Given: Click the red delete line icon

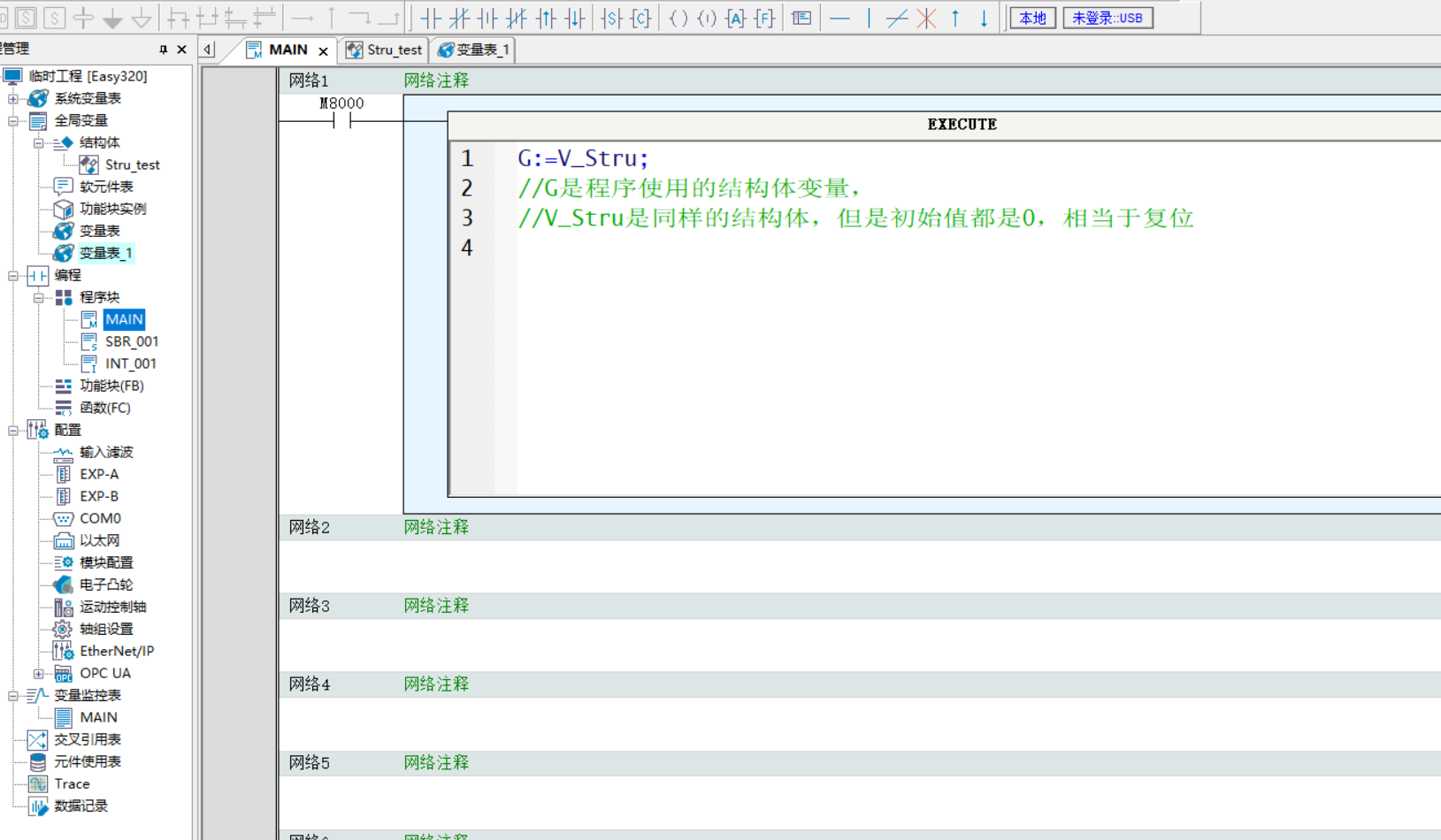Looking at the screenshot, I should pos(926,18).
